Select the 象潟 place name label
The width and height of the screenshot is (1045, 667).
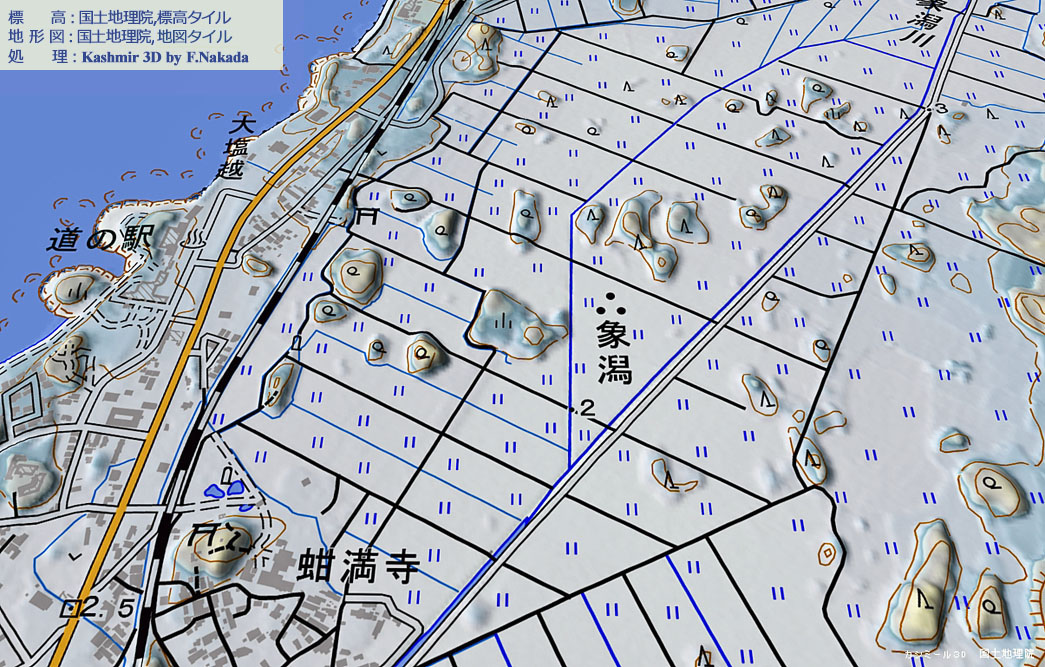coord(614,352)
